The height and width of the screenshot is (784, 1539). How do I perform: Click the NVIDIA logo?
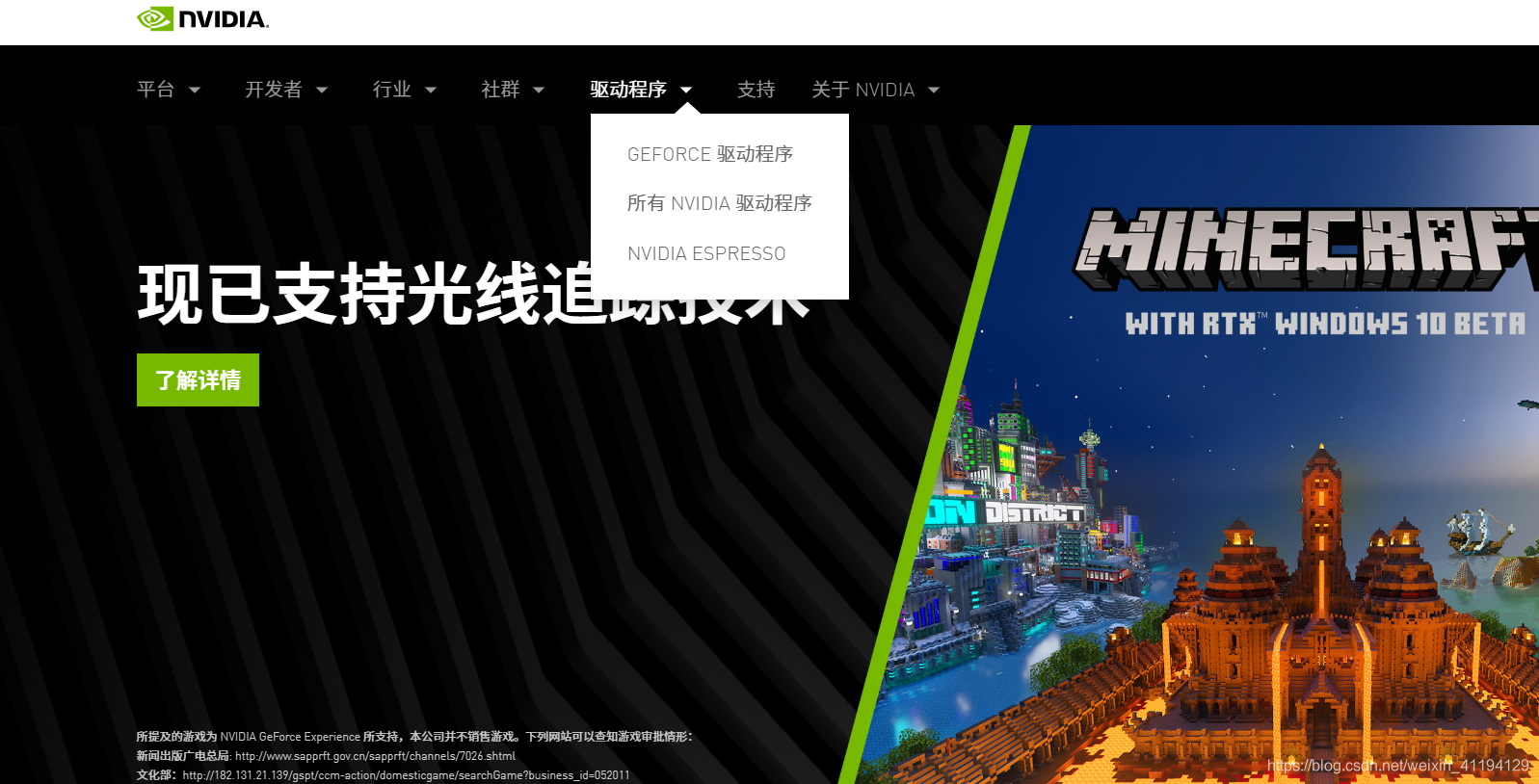point(202,19)
